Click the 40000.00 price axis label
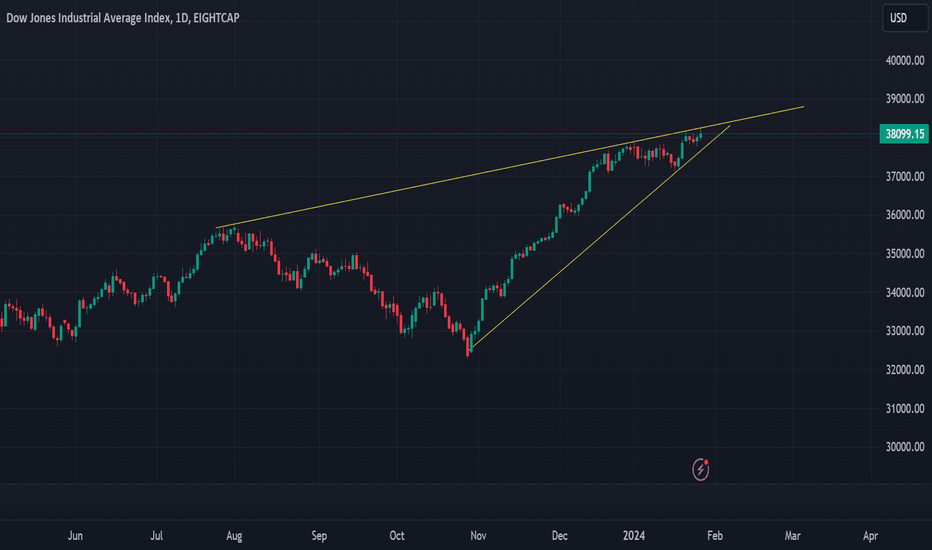Screen dimensions: 932x550 (905, 60)
